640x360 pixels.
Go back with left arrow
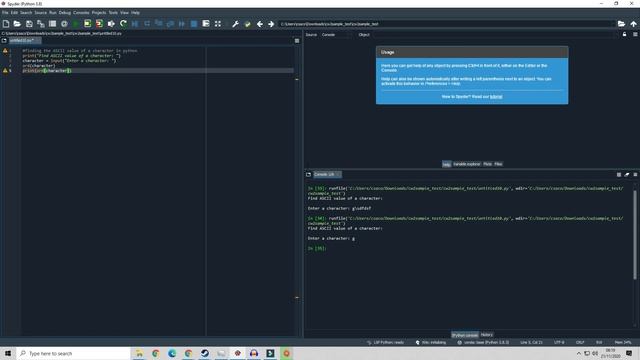tap(260, 24)
